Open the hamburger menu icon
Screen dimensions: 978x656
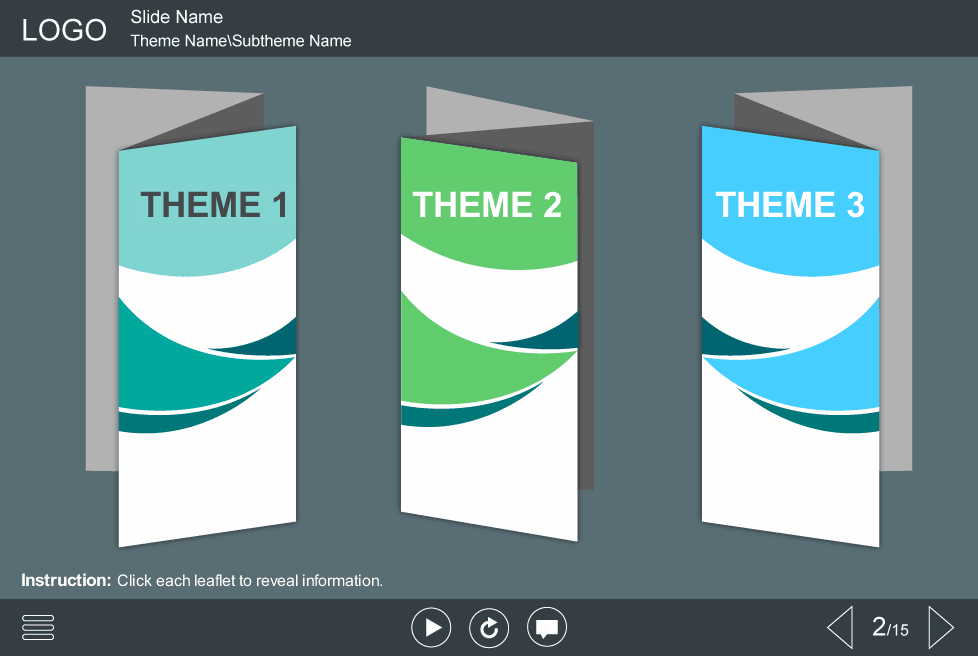click(x=38, y=627)
